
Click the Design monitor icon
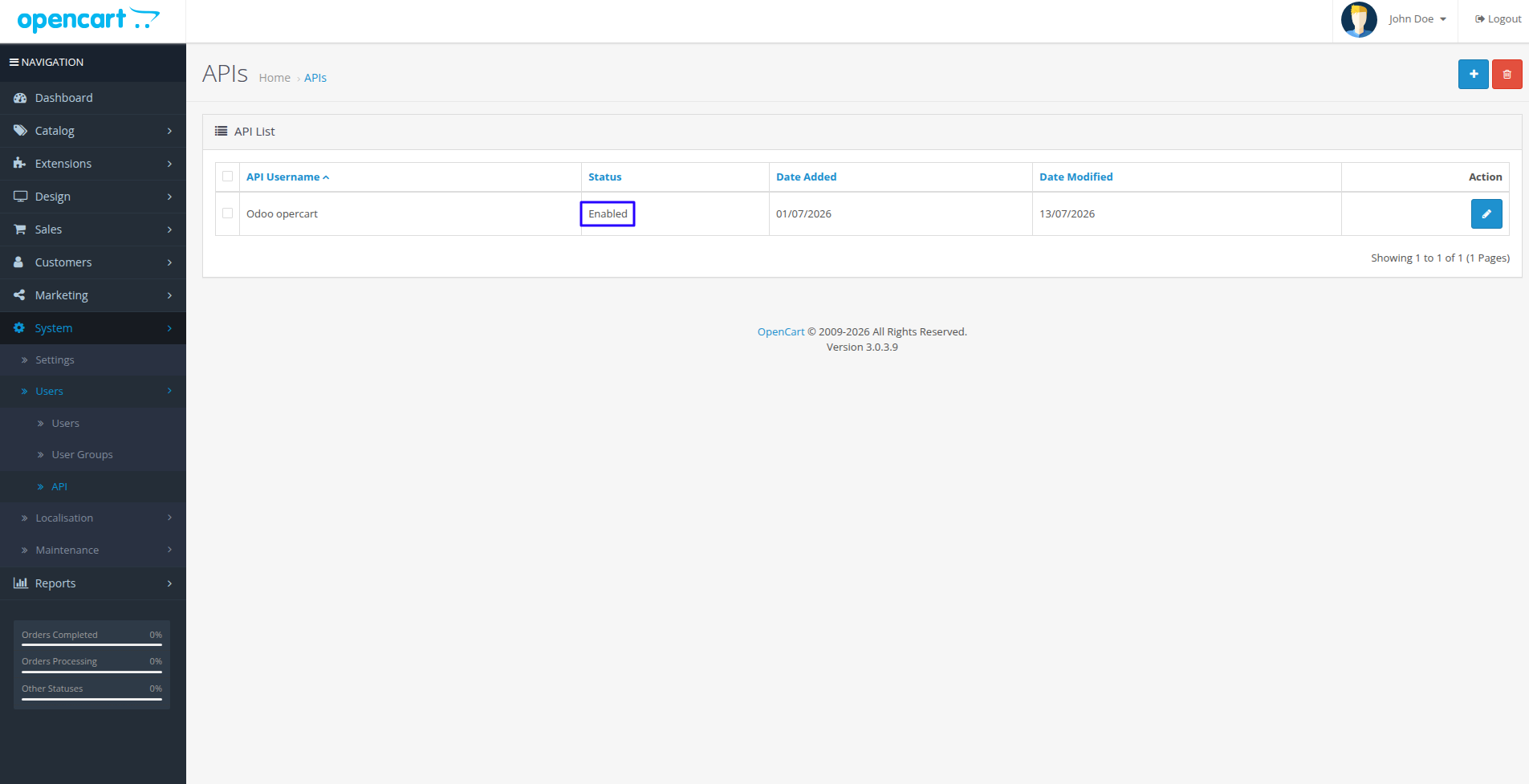(20, 197)
